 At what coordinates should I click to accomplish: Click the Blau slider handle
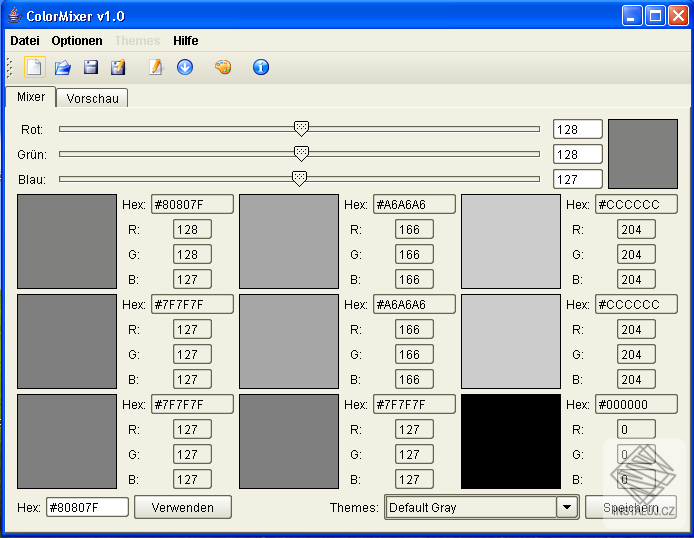[299, 178]
